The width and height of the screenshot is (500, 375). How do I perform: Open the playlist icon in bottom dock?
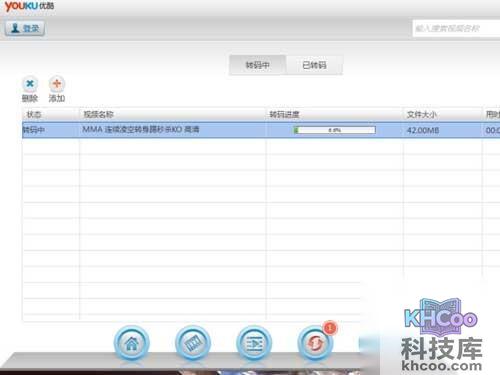[254, 343]
